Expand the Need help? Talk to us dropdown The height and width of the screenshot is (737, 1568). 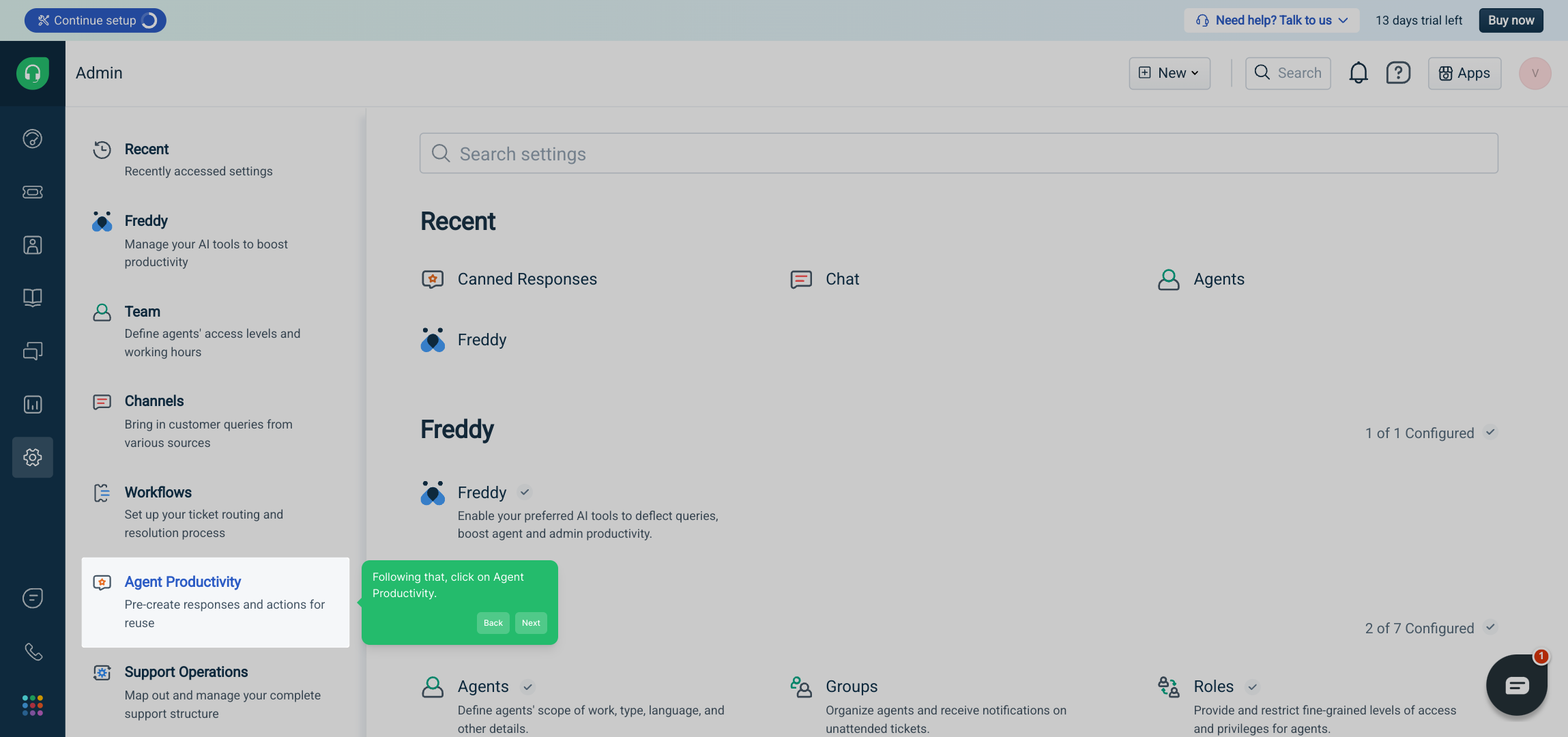coord(1272,20)
